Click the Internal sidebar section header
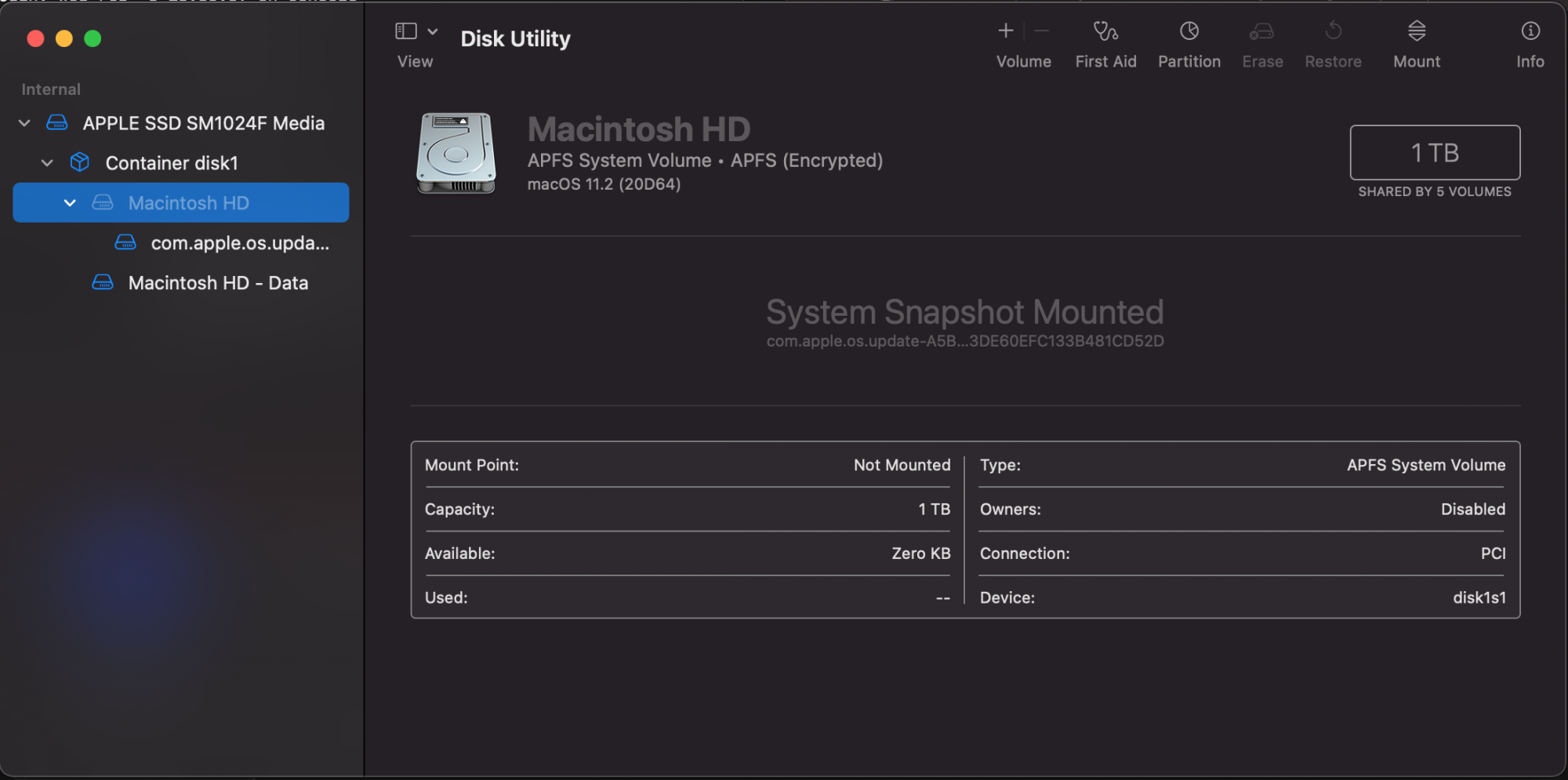Image resolution: width=1568 pixels, height=780 pixels. click(x=51, y=89)
